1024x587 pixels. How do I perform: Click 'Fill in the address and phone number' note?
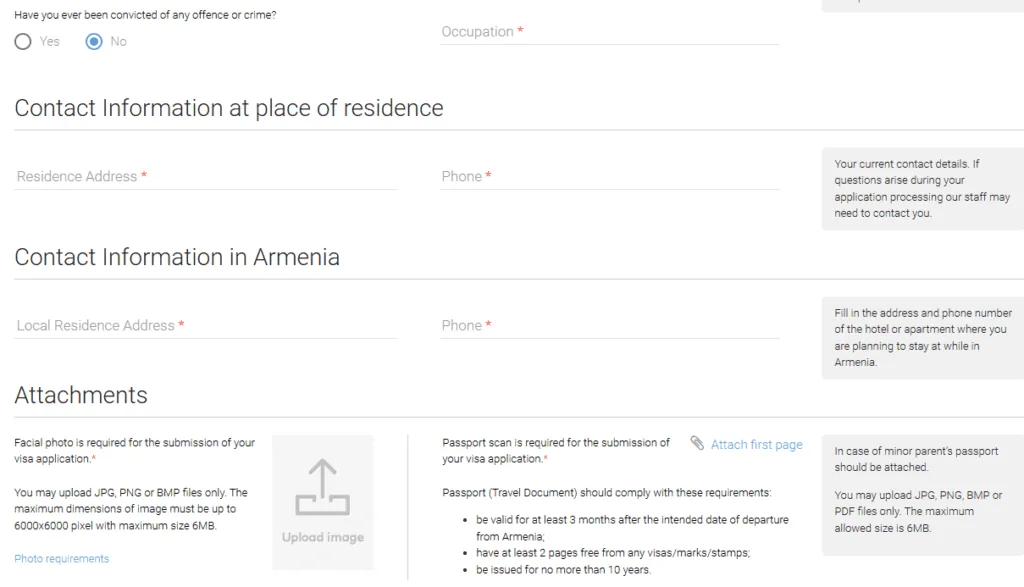923,338
